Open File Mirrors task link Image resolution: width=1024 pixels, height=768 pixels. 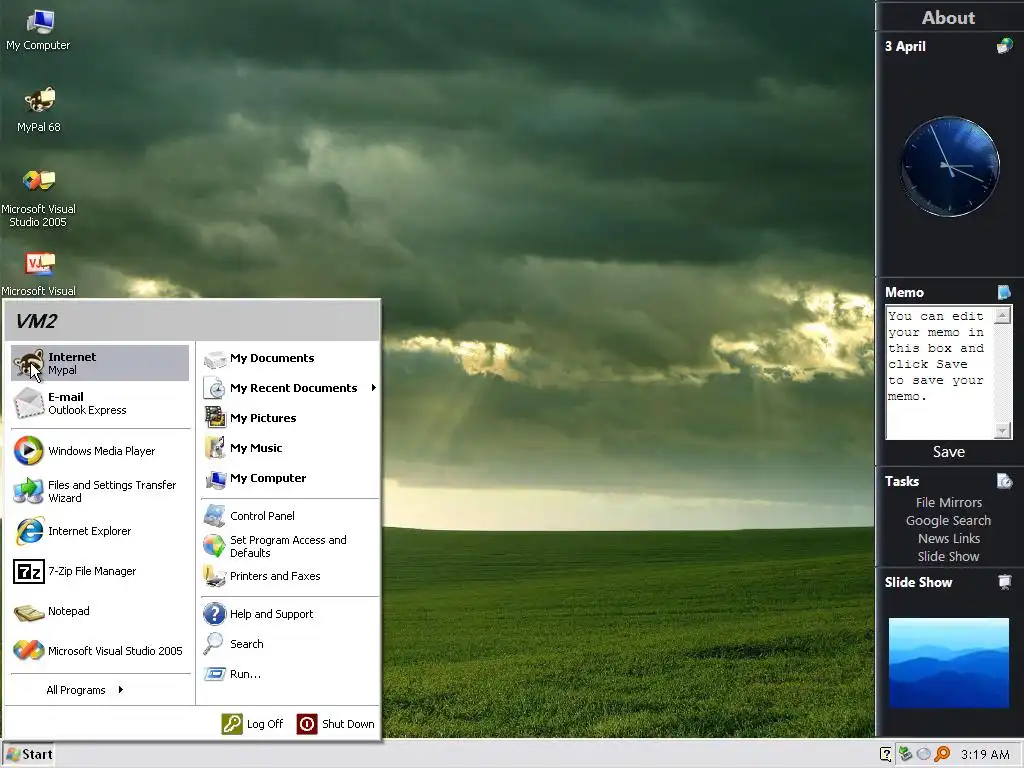click(949, 502)
